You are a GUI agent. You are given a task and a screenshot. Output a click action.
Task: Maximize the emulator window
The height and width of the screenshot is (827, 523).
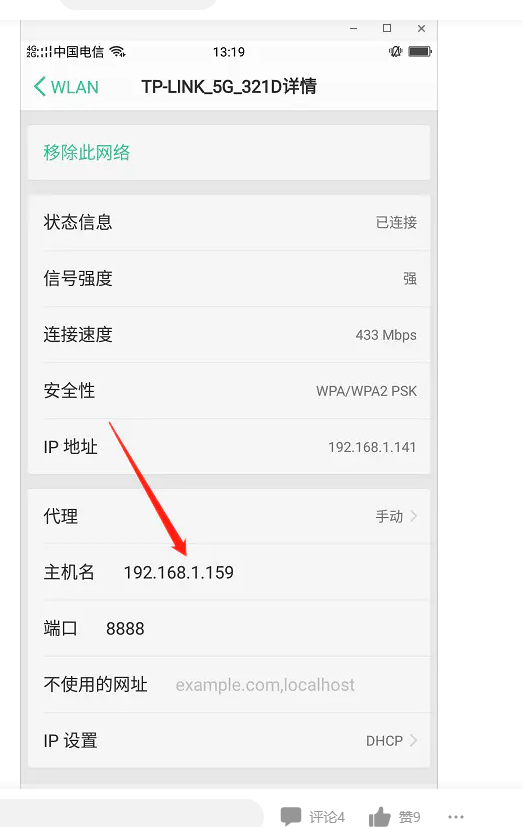pyautogui.click(x=387, y=28)
